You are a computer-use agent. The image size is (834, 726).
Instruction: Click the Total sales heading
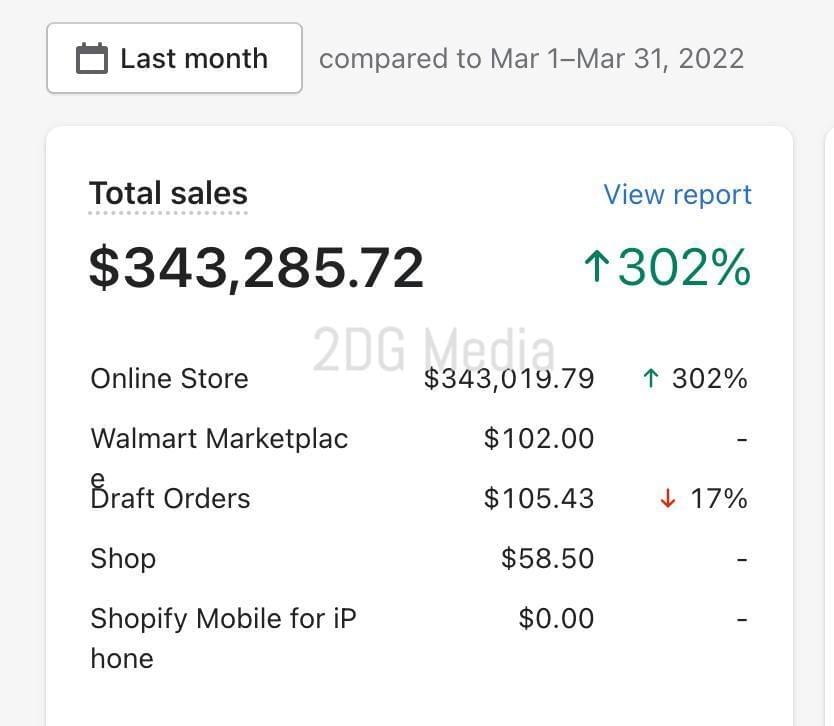pos(168,193)
